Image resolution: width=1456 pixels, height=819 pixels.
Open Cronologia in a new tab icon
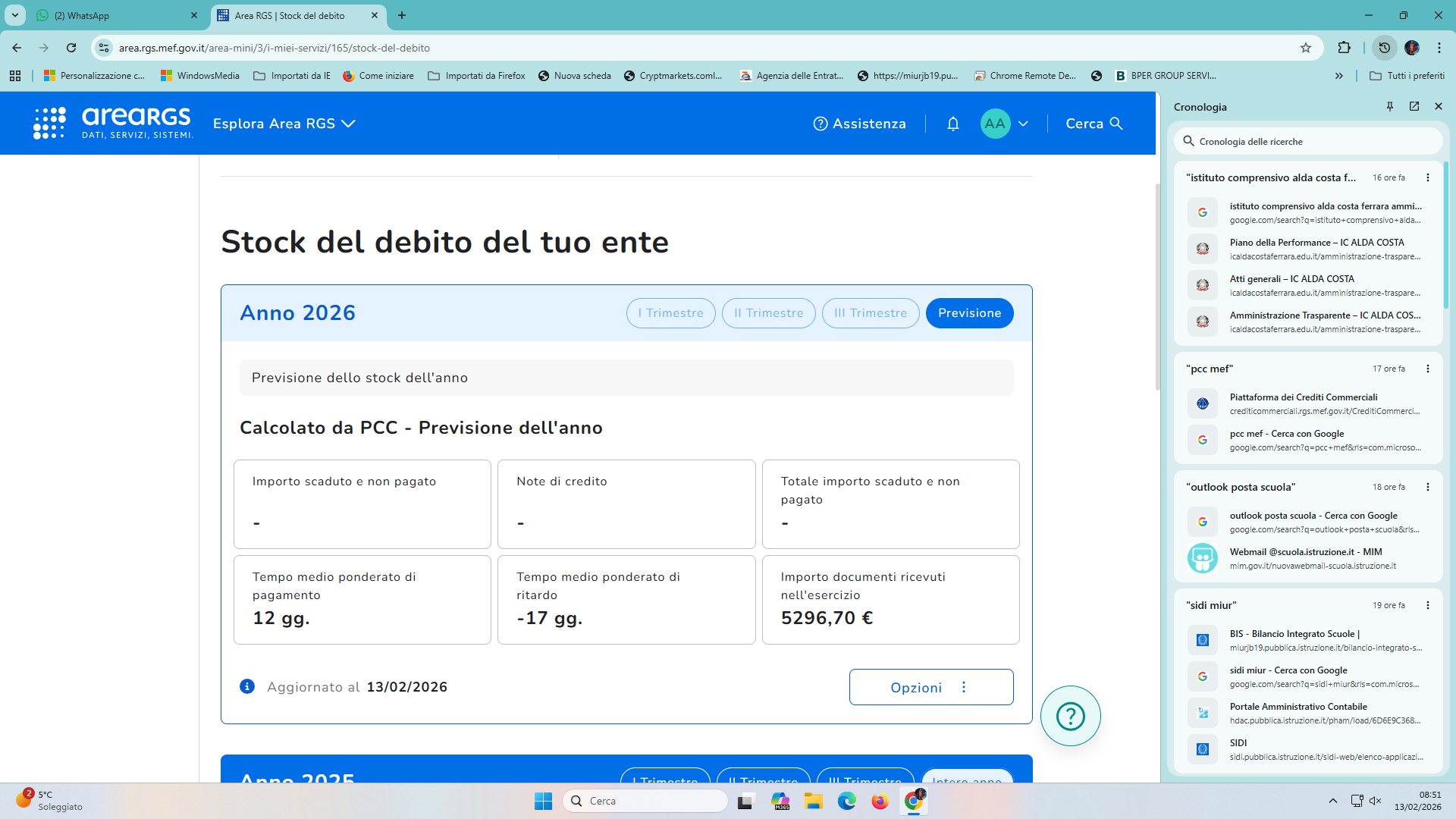point(1414,107)
